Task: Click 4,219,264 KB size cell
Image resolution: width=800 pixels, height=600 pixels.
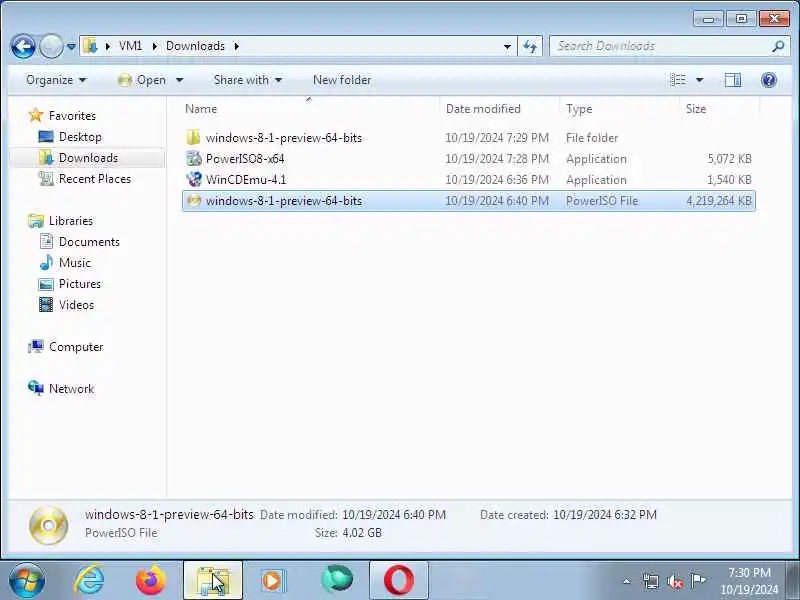Action: 718,201
